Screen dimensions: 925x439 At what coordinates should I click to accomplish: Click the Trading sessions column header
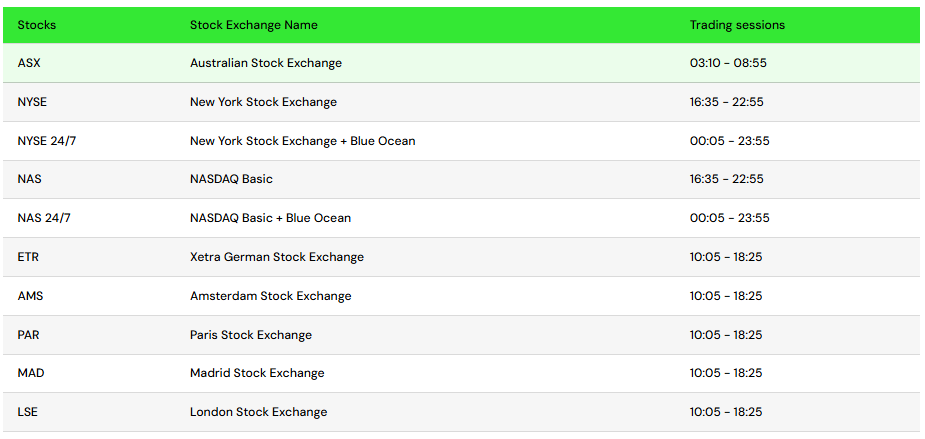pos(737,25)
